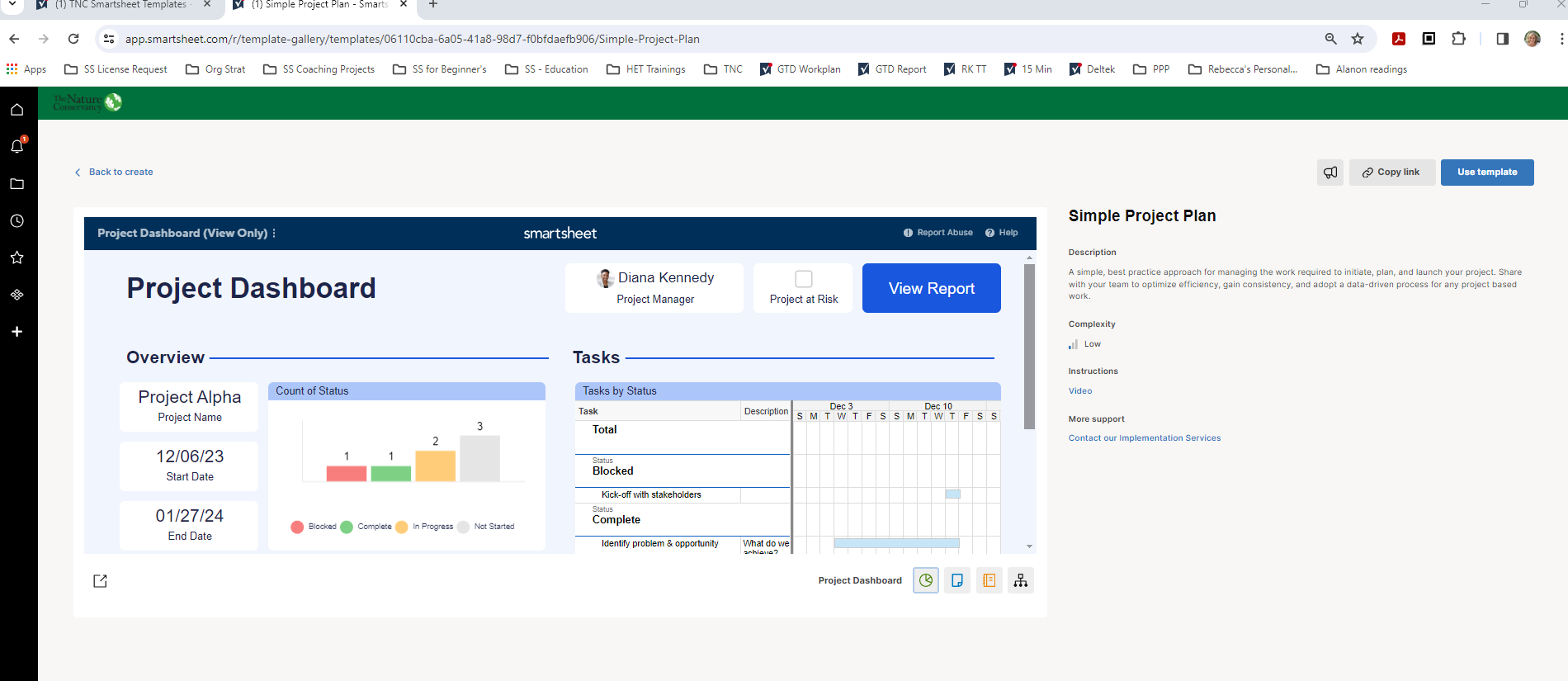
Task: Click the dashboard vertical scrollbar thumb
Action: pyautogui.click(x=1029, y=347)
